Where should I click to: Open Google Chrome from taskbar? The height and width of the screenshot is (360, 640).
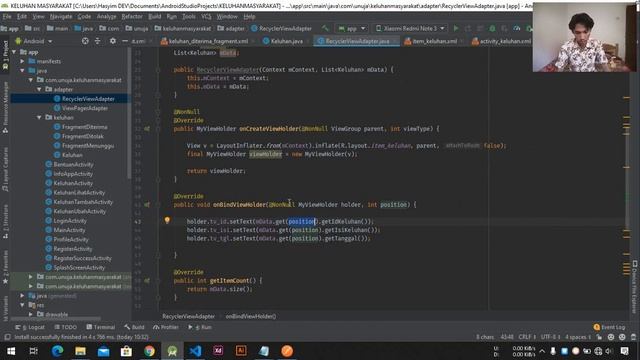pos(149,351)
